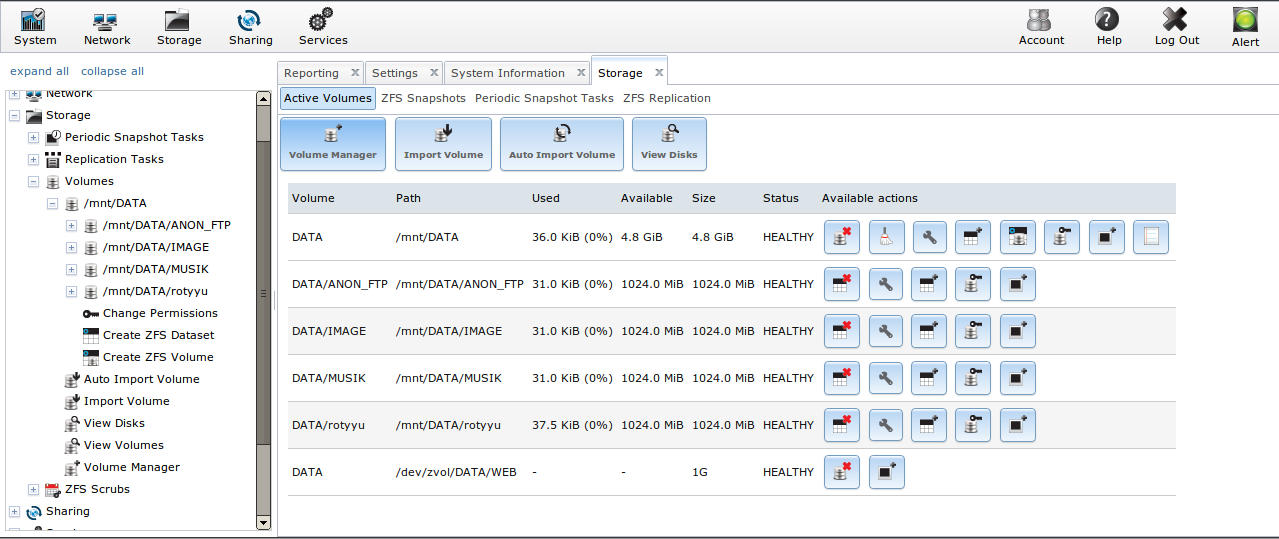Create snapshot icon in DATA/rotyyu row
1279x539 pixels.
[1018, 425]
